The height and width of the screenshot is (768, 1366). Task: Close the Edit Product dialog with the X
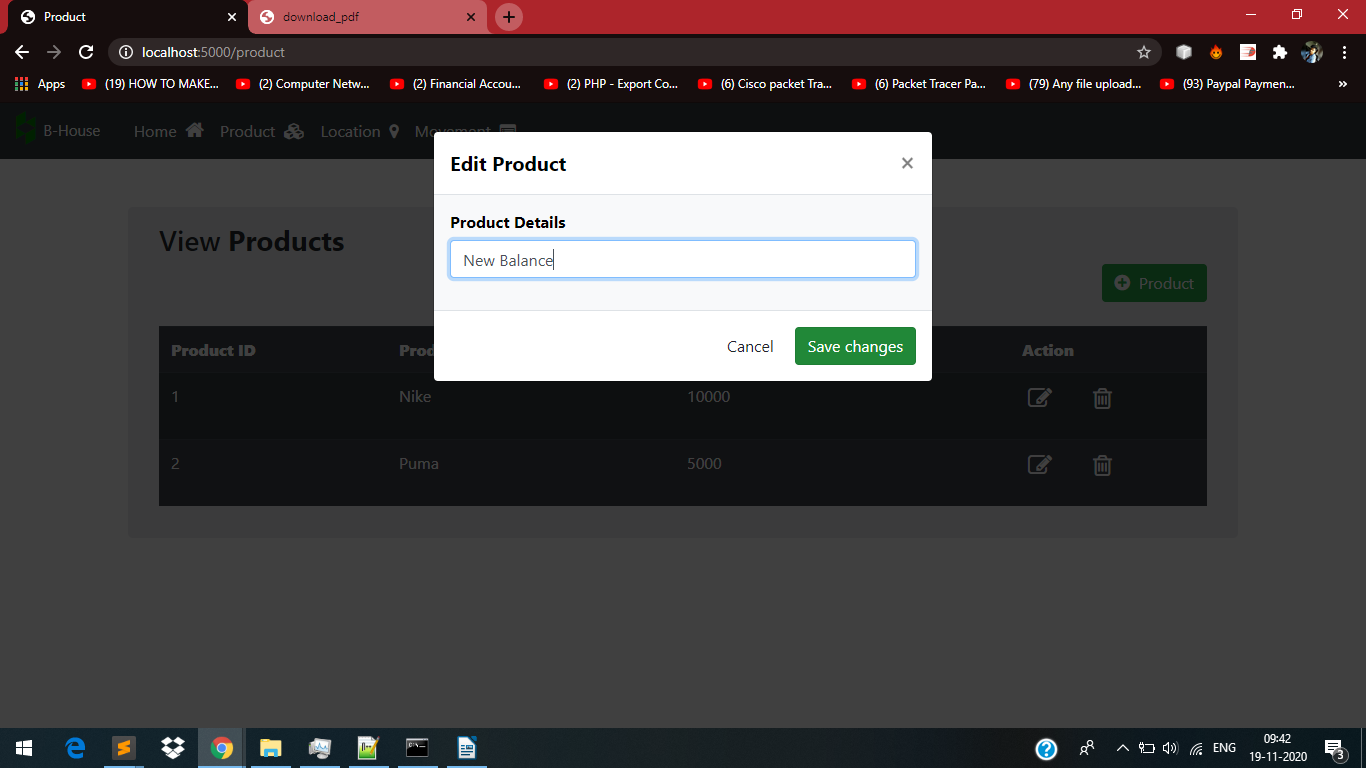click(907, 163)
